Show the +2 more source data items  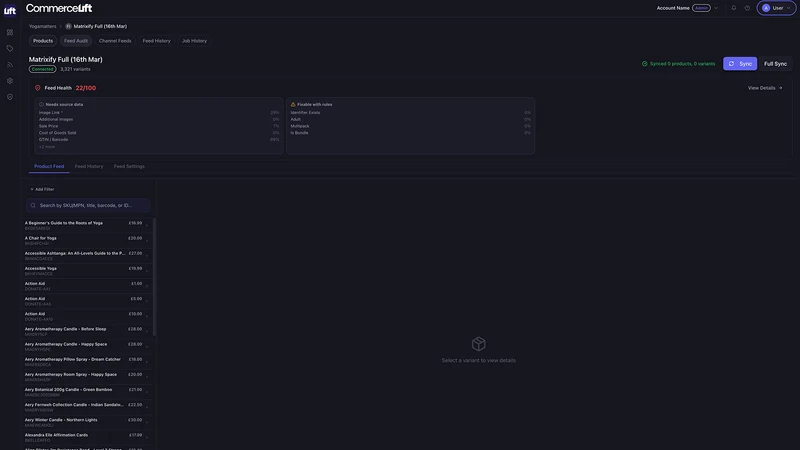point(47,146)
